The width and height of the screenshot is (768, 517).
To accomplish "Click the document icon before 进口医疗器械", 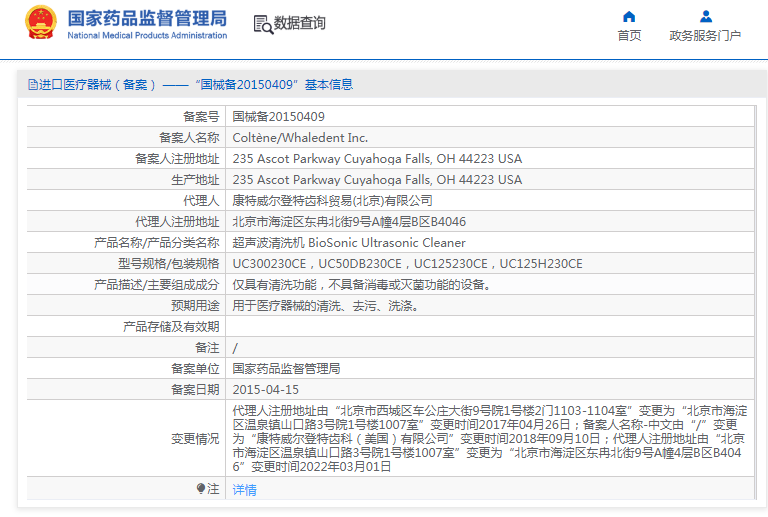I will coord(33,85).
